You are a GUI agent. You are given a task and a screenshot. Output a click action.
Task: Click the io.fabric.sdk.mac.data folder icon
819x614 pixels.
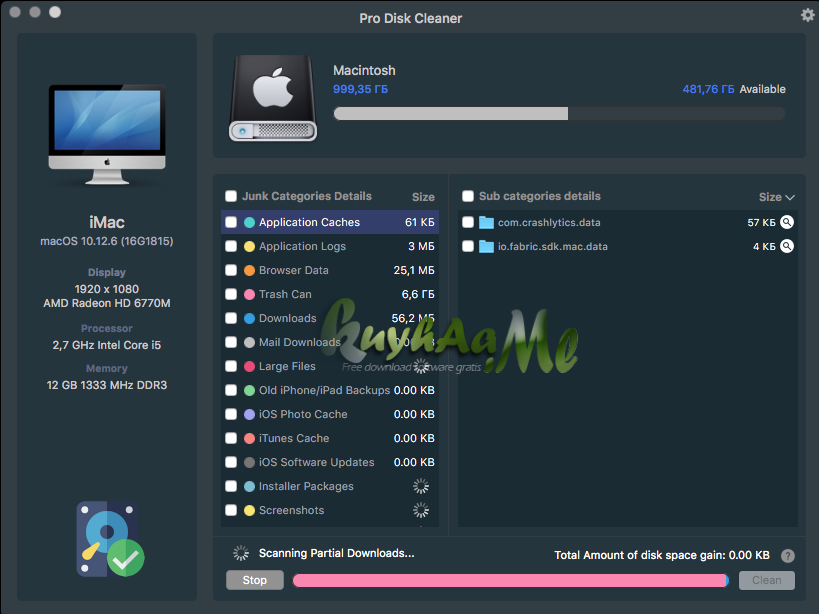[x=486, y=246]
